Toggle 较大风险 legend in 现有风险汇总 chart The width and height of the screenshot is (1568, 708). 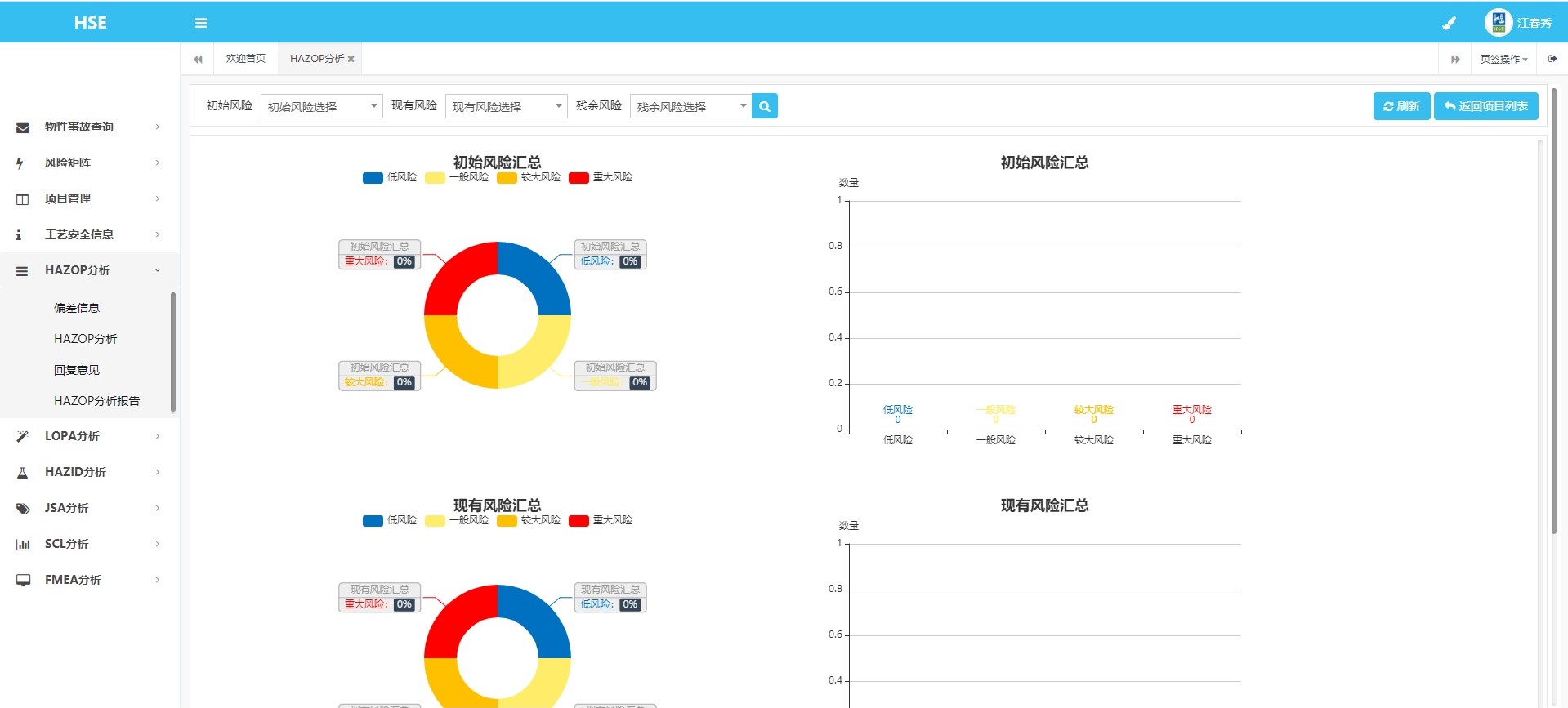tap(529, 520)
